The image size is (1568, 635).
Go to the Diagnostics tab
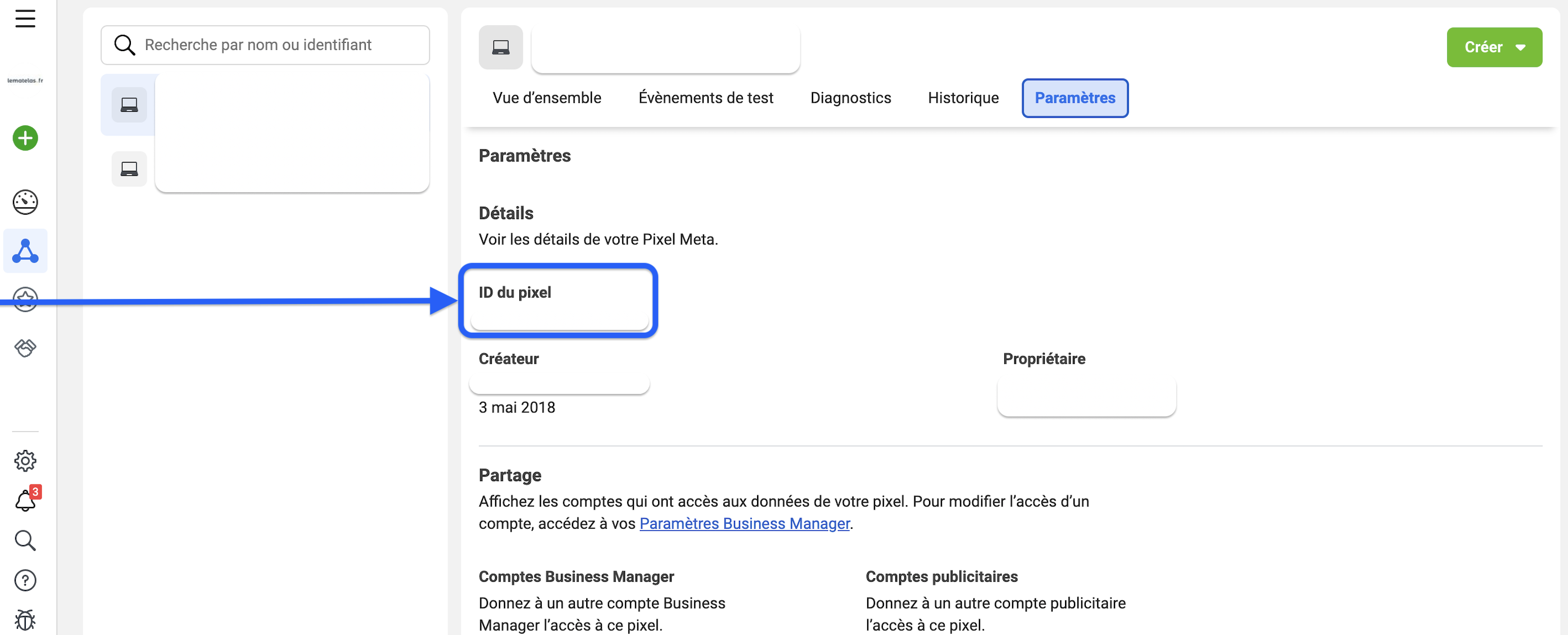[850, 98]
